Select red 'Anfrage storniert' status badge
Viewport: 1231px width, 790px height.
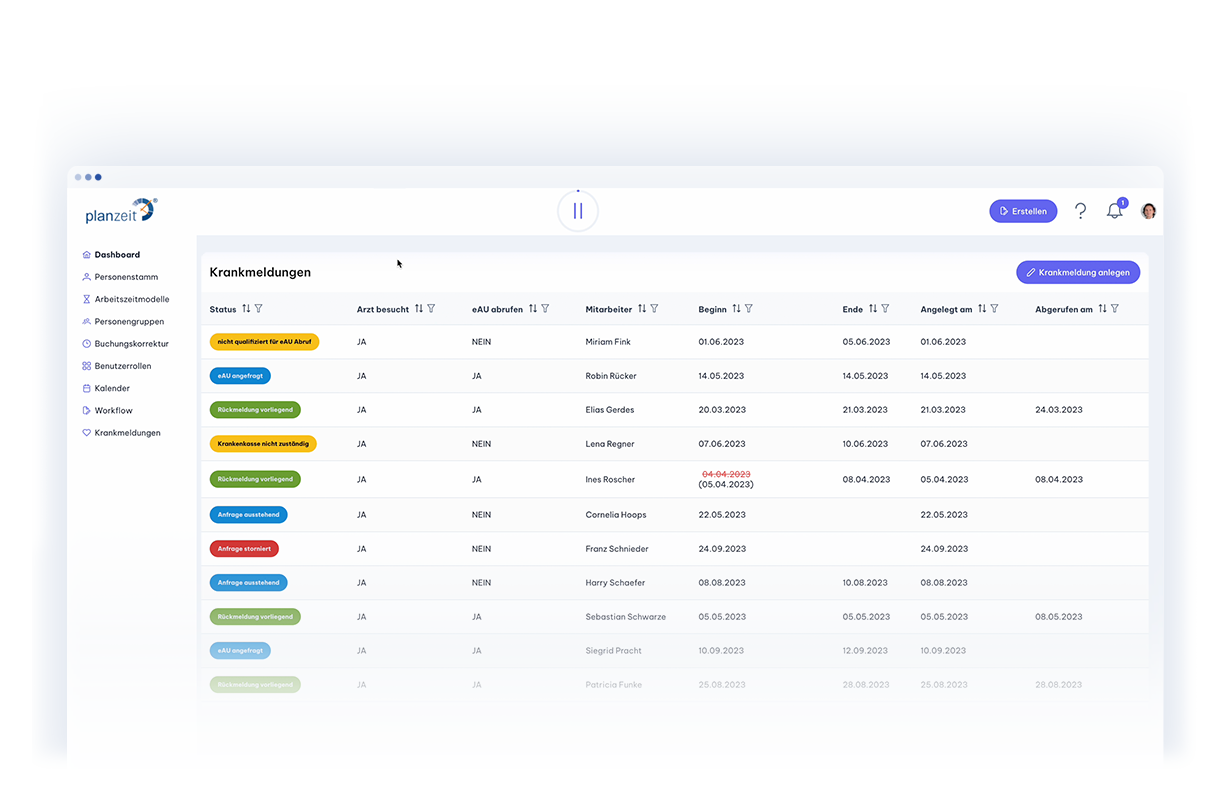[244, 549]
